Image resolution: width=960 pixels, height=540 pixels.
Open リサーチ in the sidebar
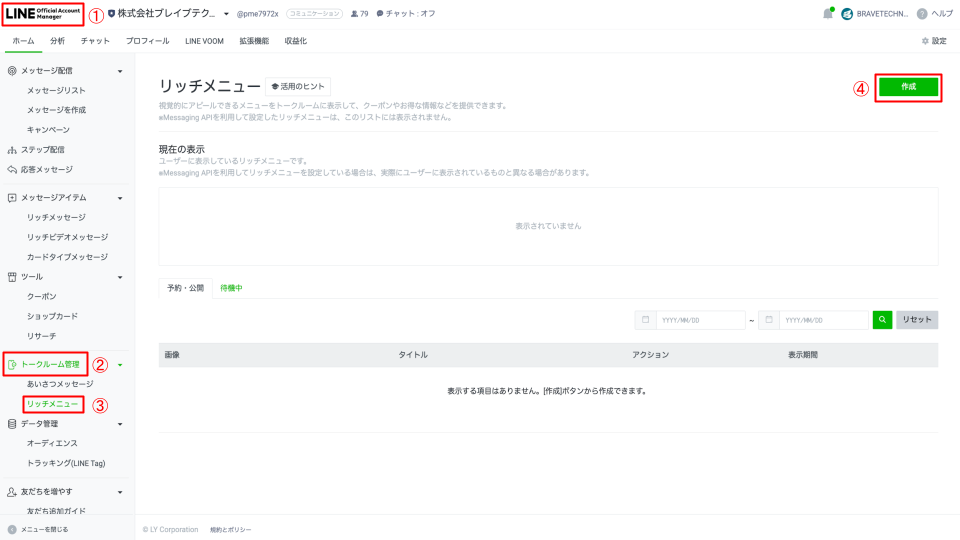(42, 336)
